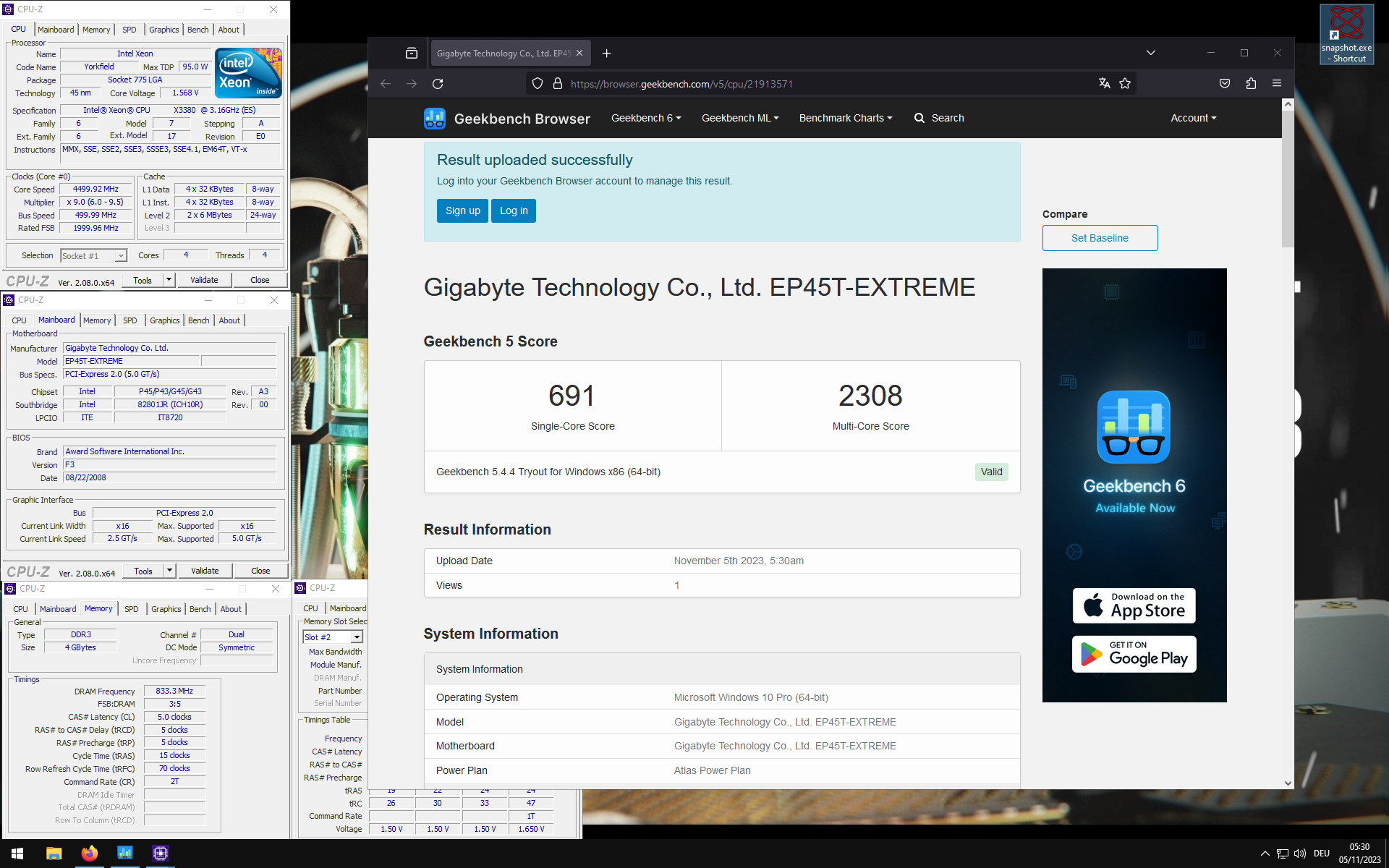This screenshot has height=868, width=1389.
Task: Click the translate page icon
Action: [1104, 83]
